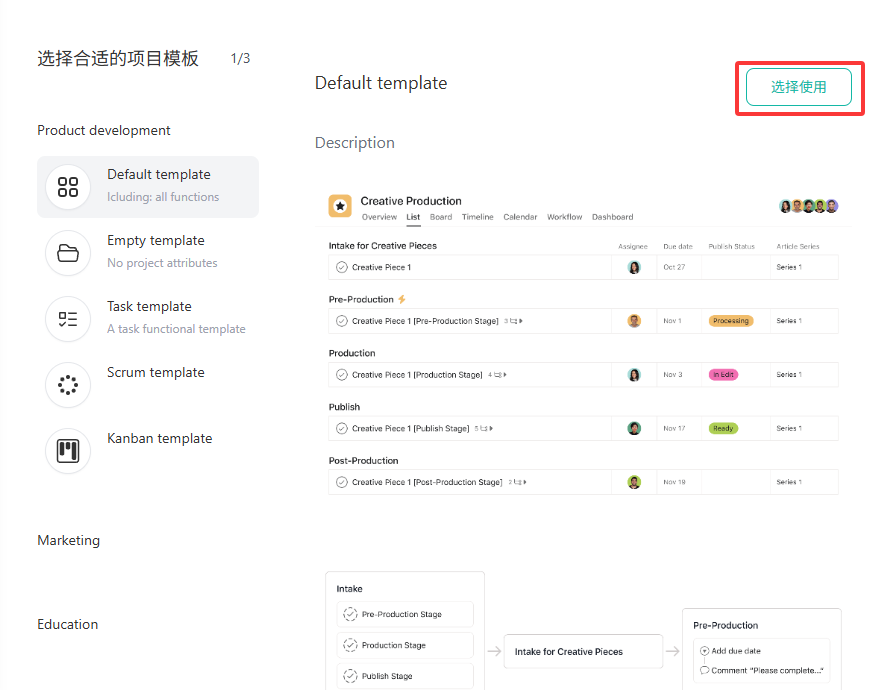Select the Empty template folder icon
The width and height of the screenshot is (875, 690).
(68, 253)
